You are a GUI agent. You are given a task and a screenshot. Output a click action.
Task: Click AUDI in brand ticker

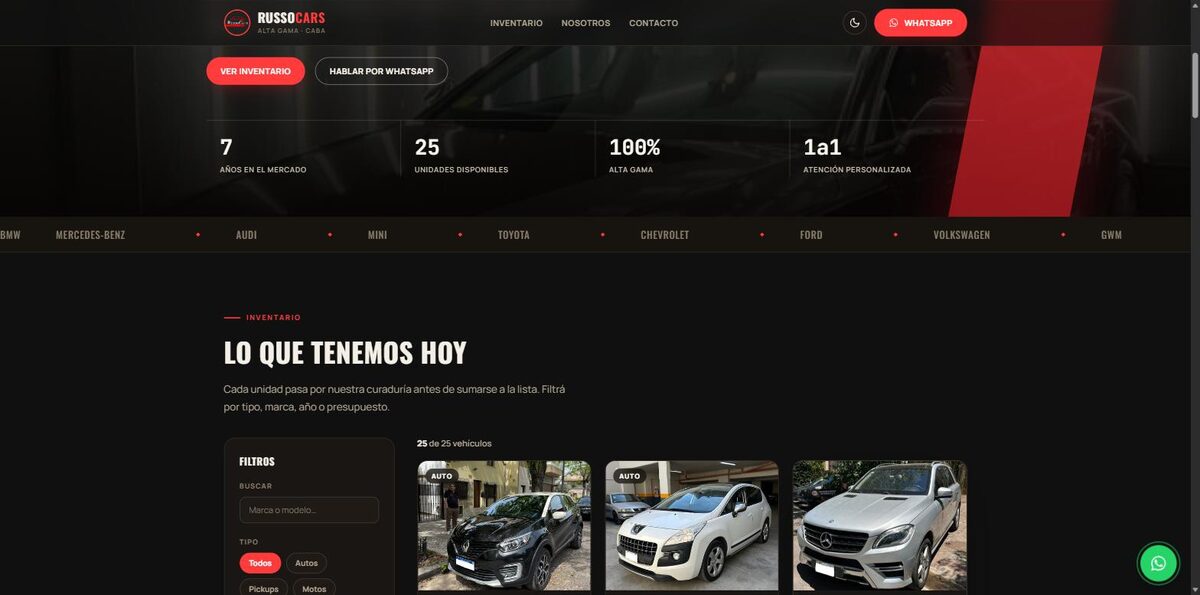[x=246, y=235]
